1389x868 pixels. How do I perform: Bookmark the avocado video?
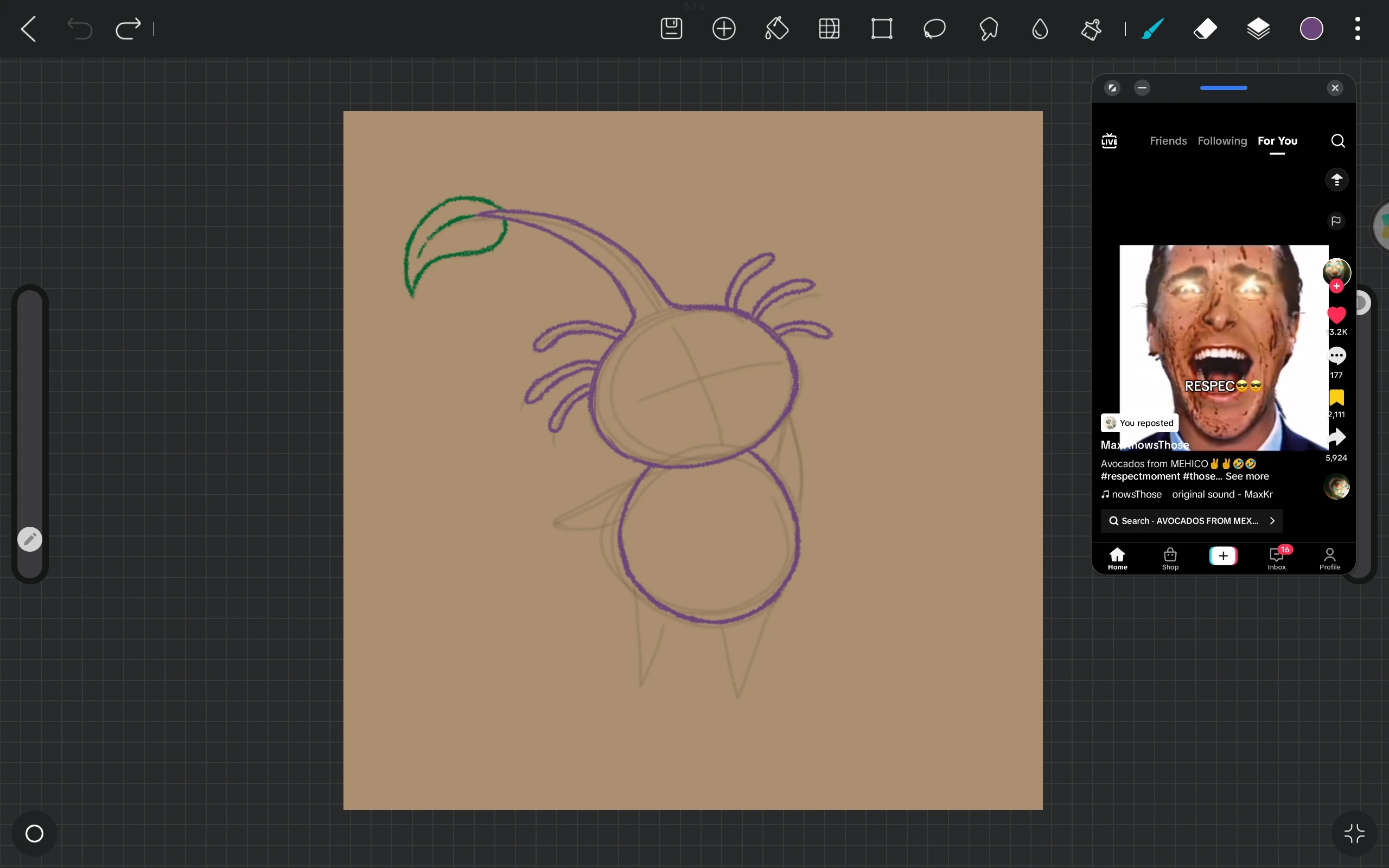pos(1336,397)
